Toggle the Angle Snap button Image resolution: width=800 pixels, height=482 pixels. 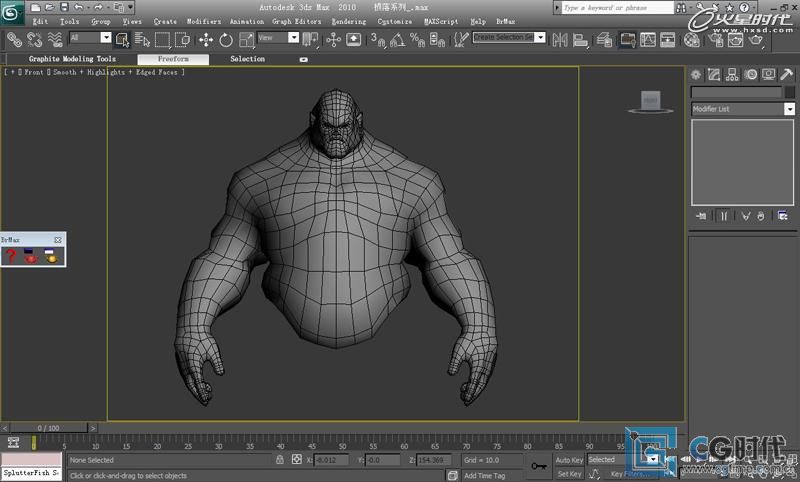(x=398, y=39)
